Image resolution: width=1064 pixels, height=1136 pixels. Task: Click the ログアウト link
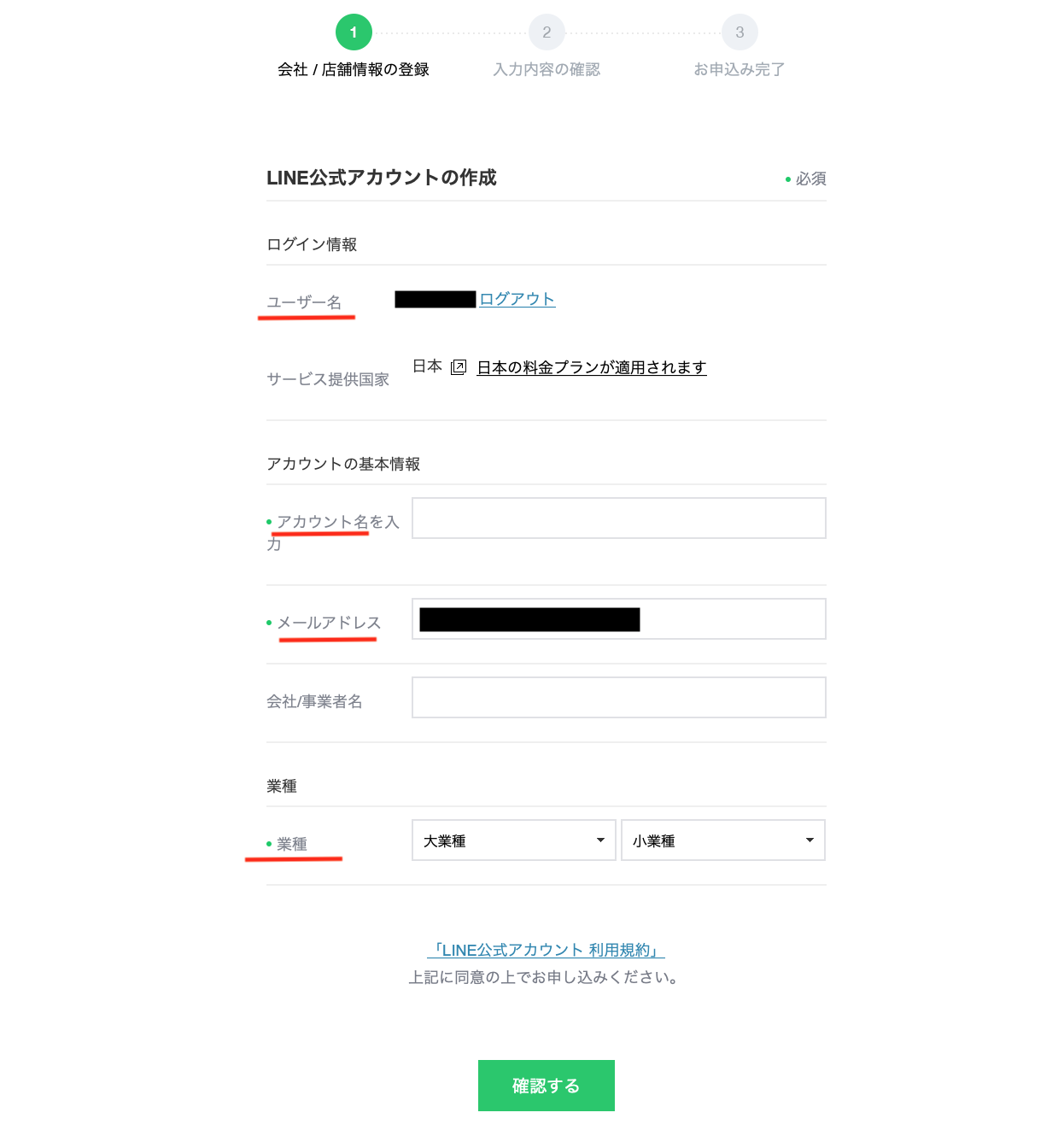coord(517,299)
